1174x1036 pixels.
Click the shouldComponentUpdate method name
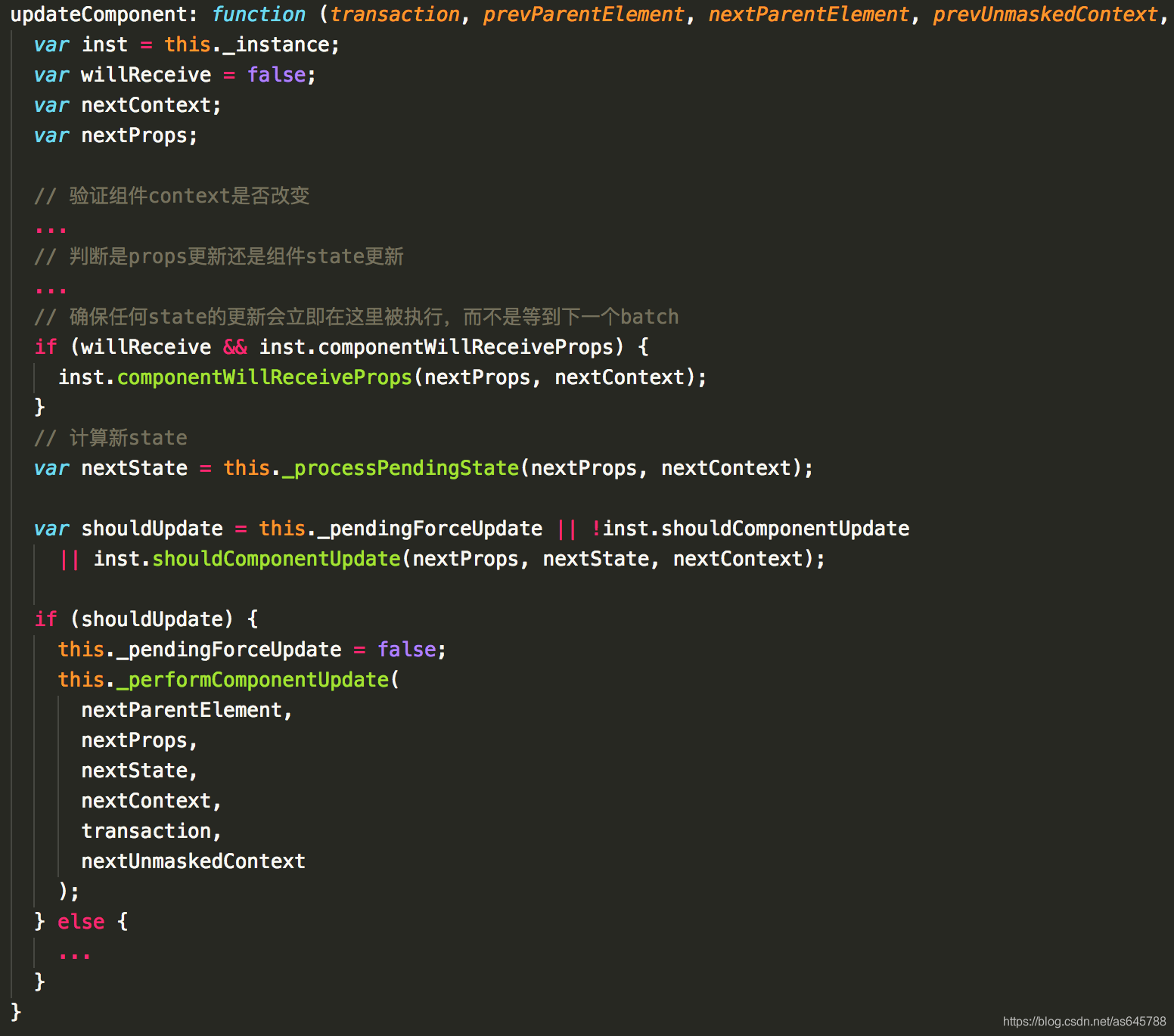click(275, 558)
